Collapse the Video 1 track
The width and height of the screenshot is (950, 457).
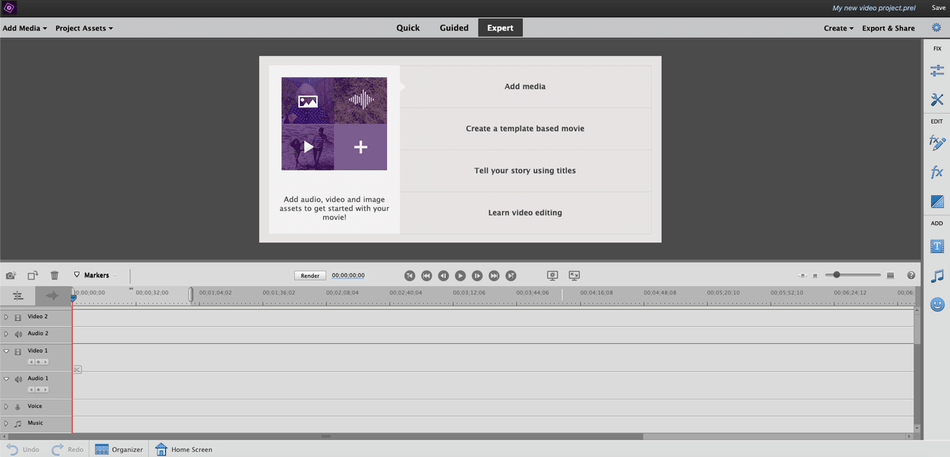click(x=6, y=351)
